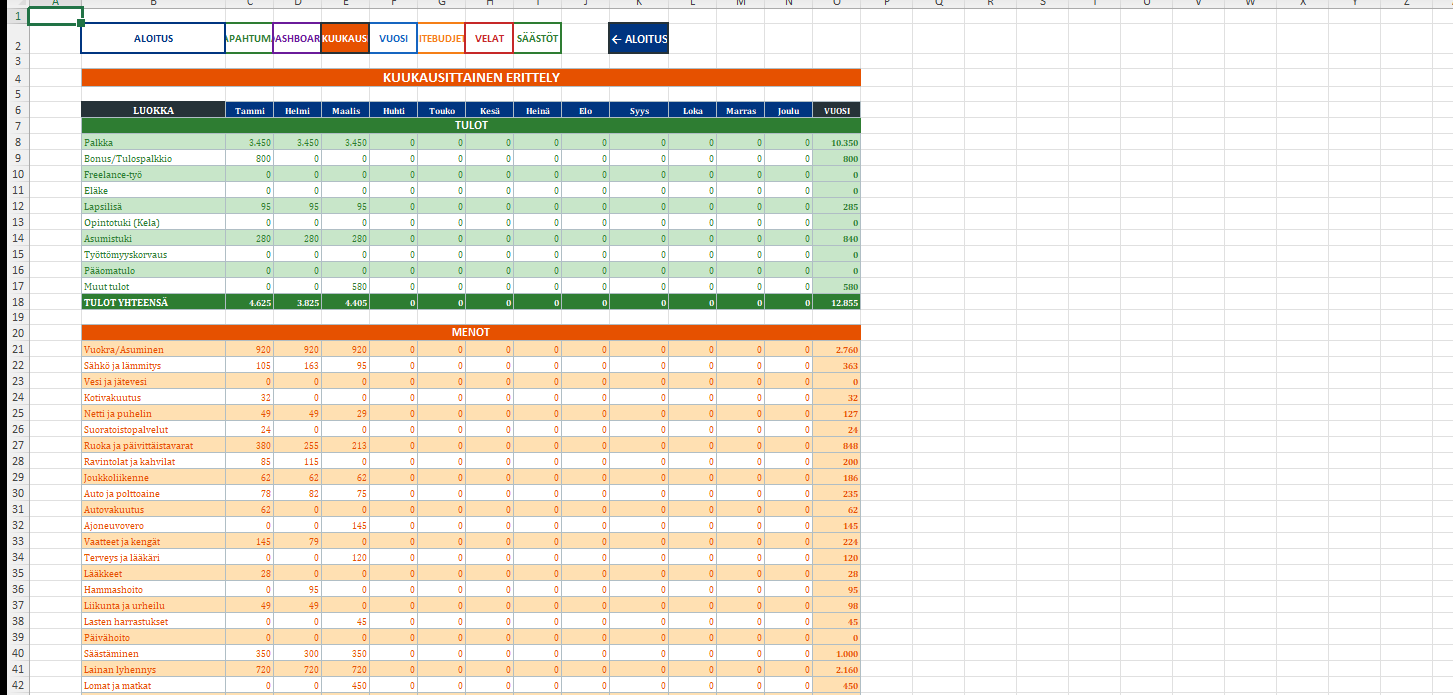Image resolution: width=1453 pixels, height=695 pixels.
Task: Select the orange KUUKAUSI navigation button
Action: [345, 38]
